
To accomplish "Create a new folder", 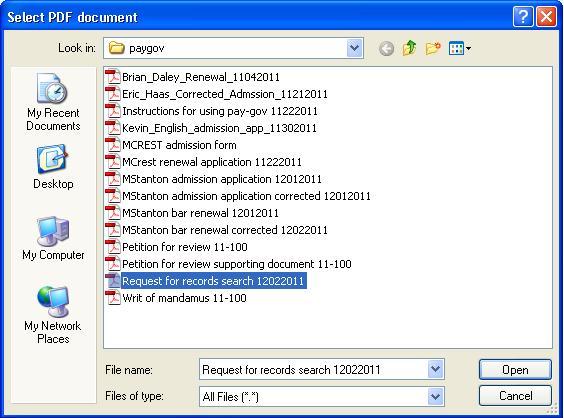I will (x=433, y=48).
